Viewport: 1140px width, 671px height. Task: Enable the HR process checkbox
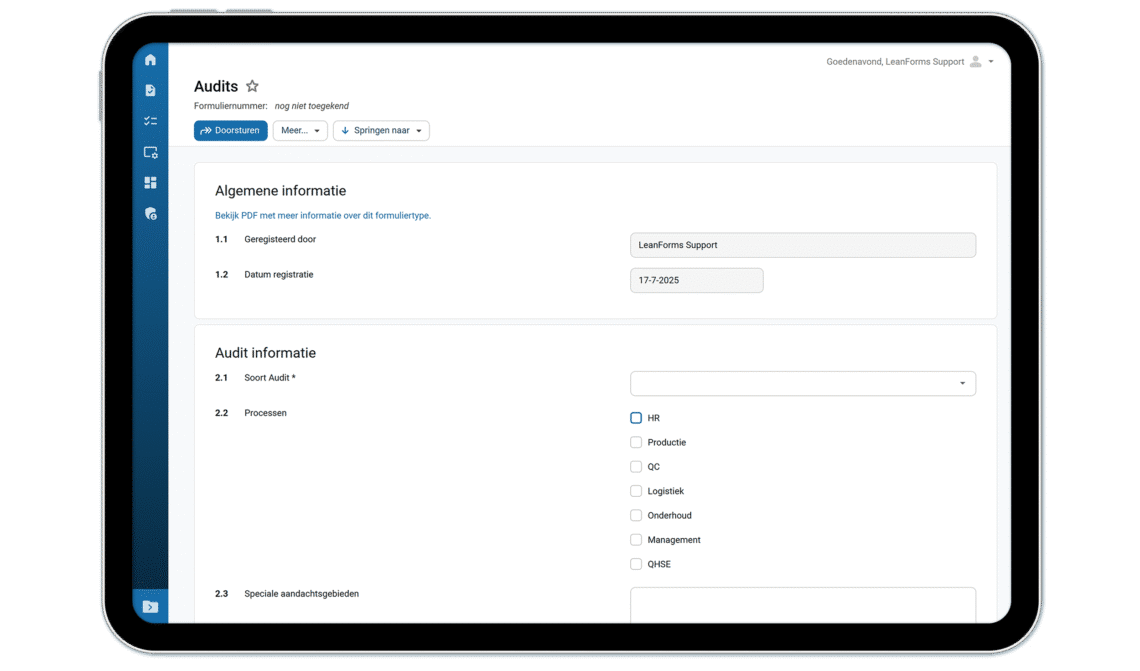tap(636, 418)
